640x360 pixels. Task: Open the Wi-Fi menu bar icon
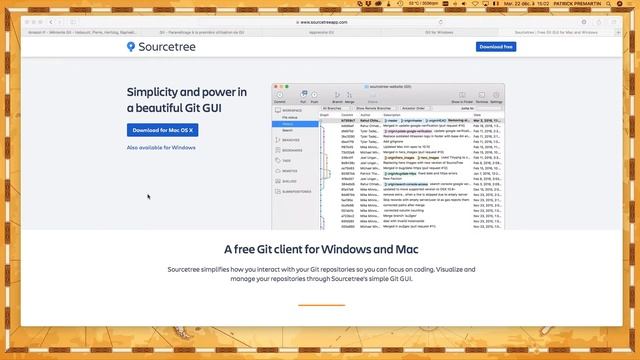[475, 4]
